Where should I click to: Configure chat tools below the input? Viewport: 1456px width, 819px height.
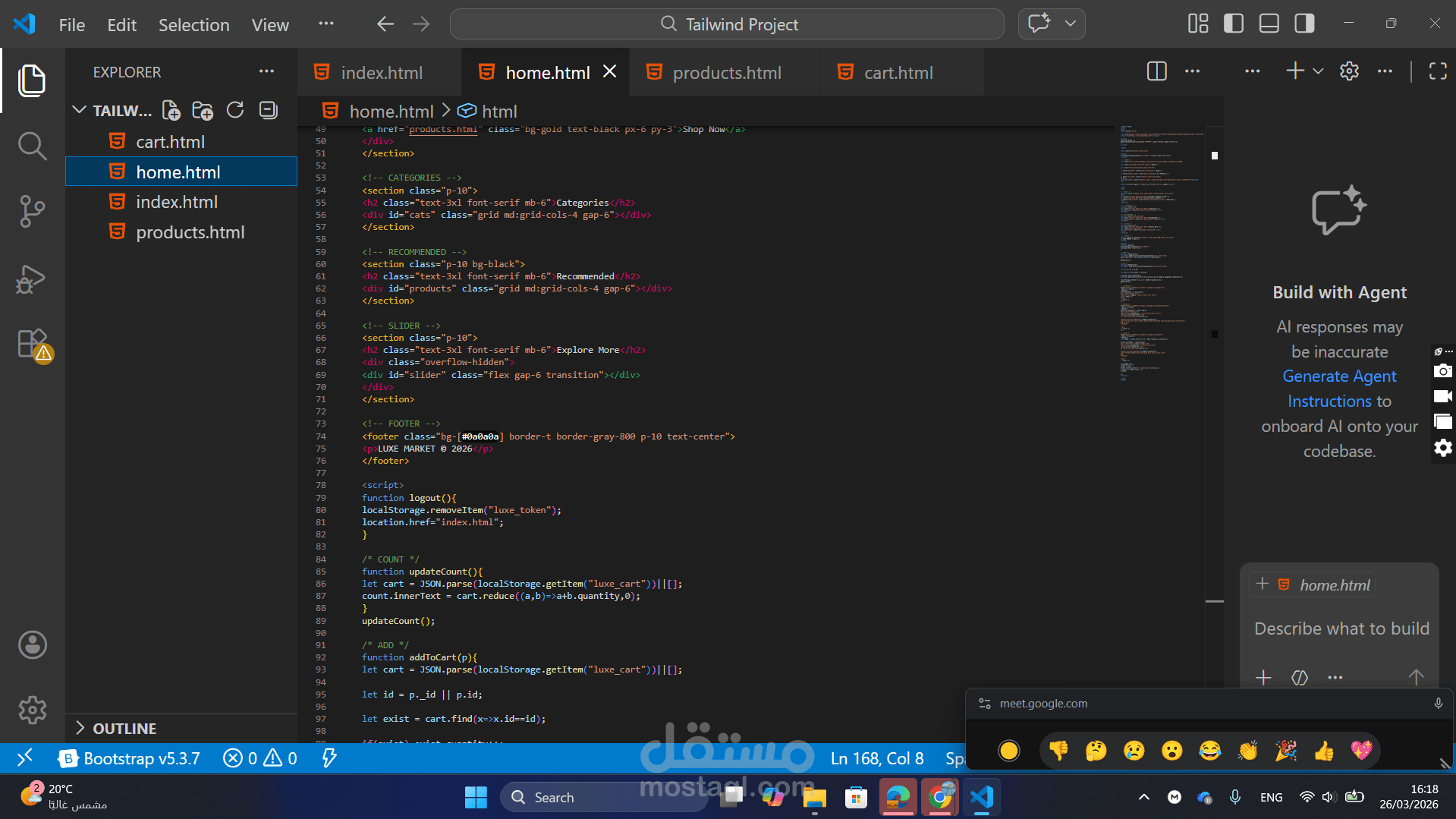pos(1300,677)
